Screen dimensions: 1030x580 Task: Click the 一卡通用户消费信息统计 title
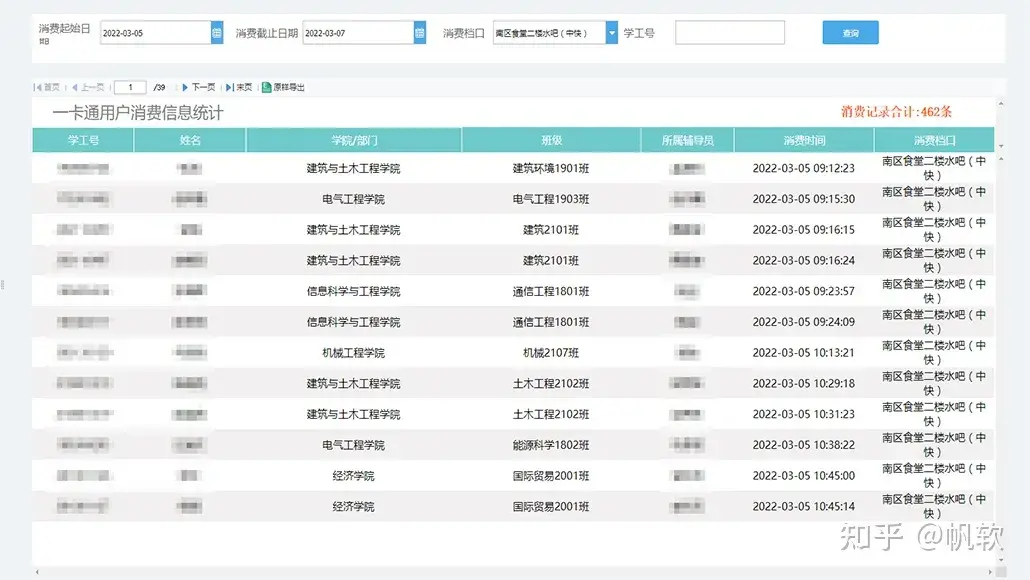[138, 113]
